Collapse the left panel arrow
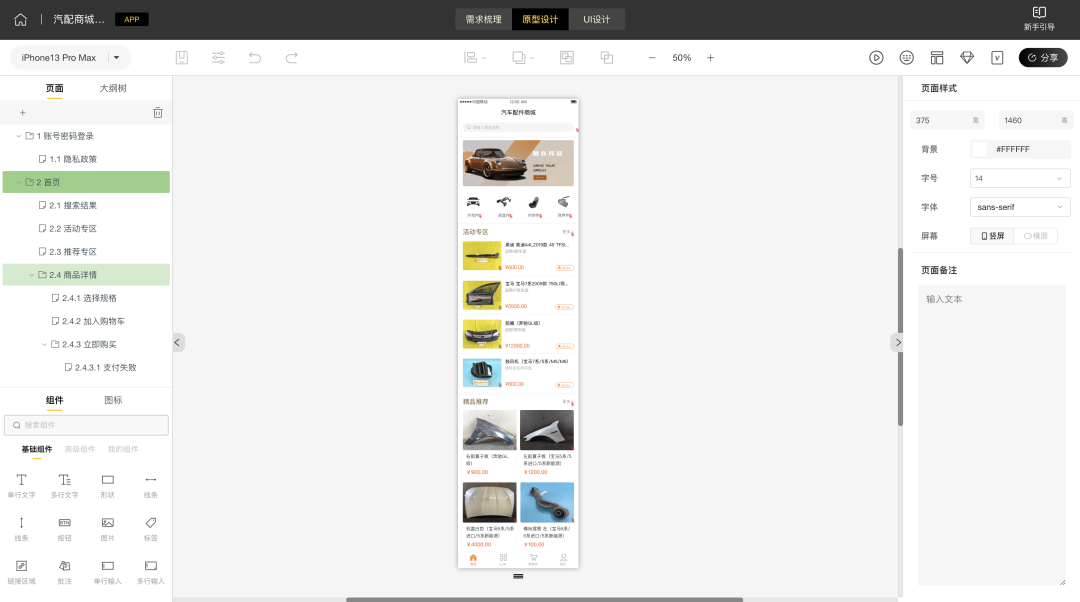The height and width of the screenshot is (602, 1080). pyautogui.click(x=178, y=342)
